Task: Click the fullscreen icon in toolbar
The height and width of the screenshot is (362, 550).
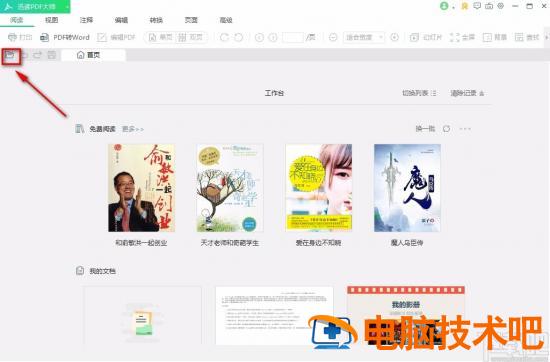Action: (455, 37)
